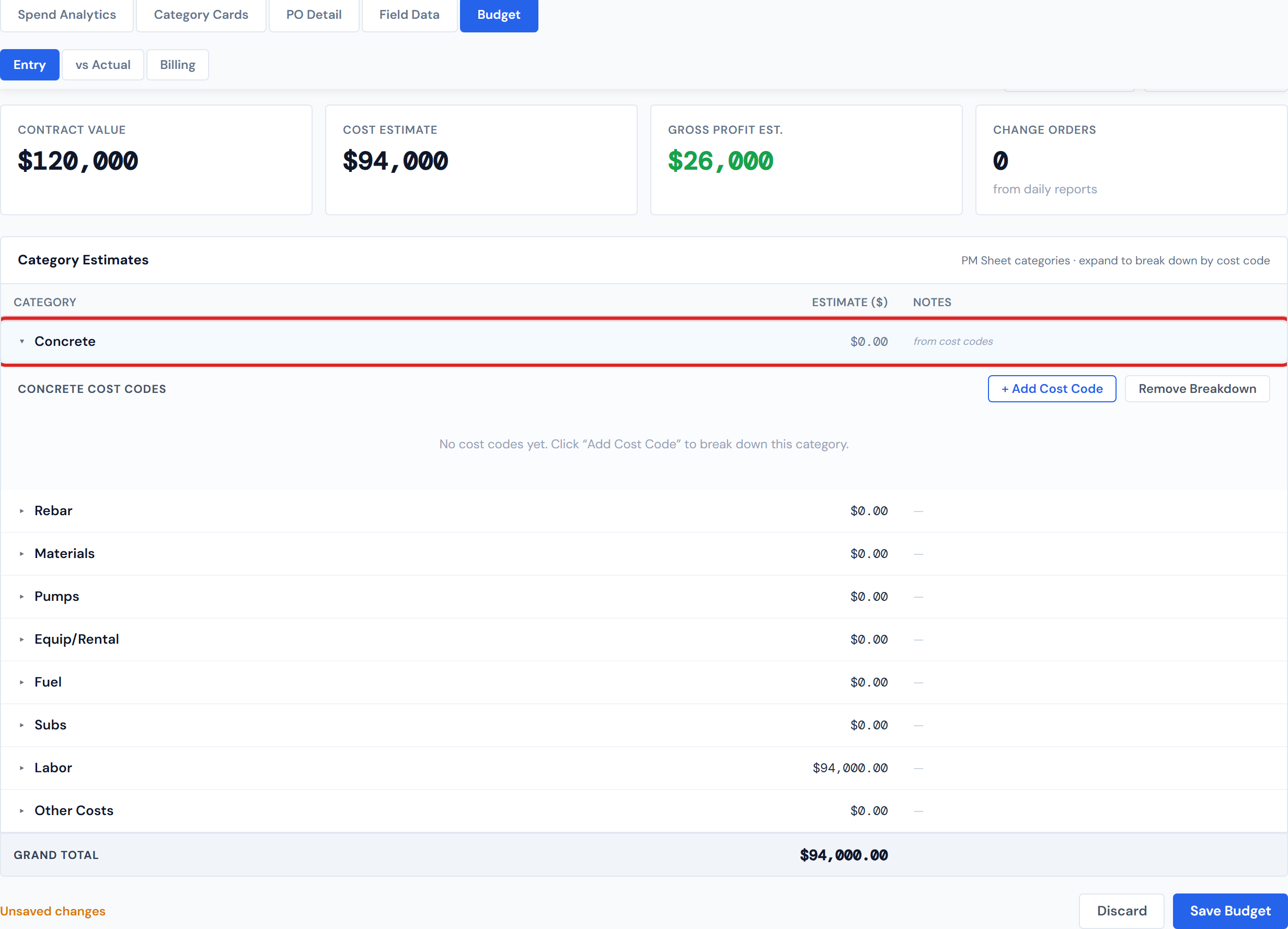The height and width of the screenshot is (929, 1288).
Task: Collapse the Concrete category breakdown
Action: coord(22,341)
